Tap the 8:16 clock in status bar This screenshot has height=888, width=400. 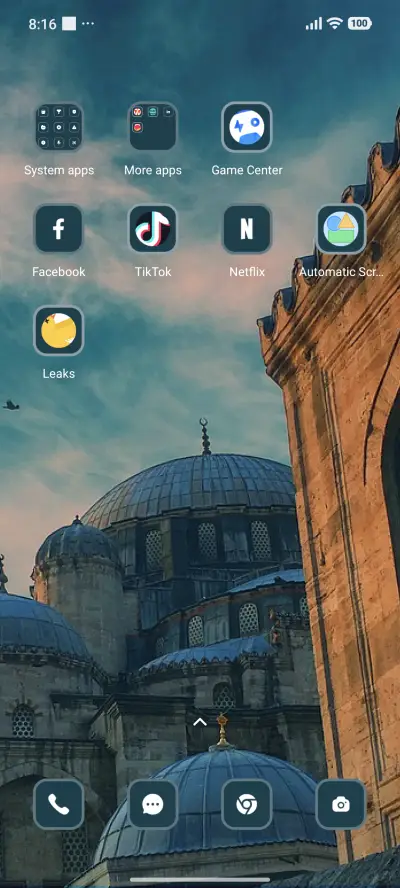pyautogui.click(x=42, y=24)
